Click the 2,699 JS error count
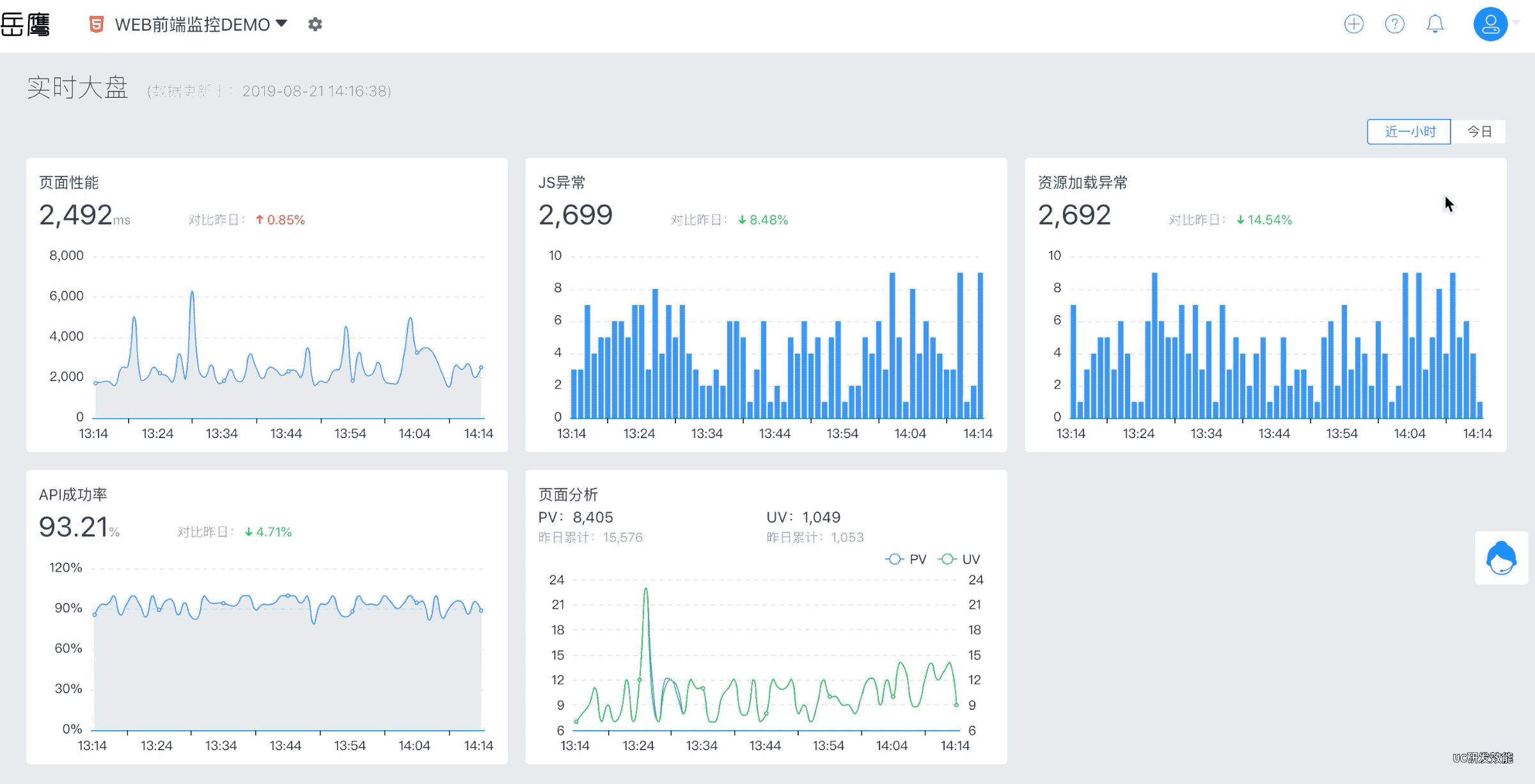1535x784 pixels. tap(575, 215)
